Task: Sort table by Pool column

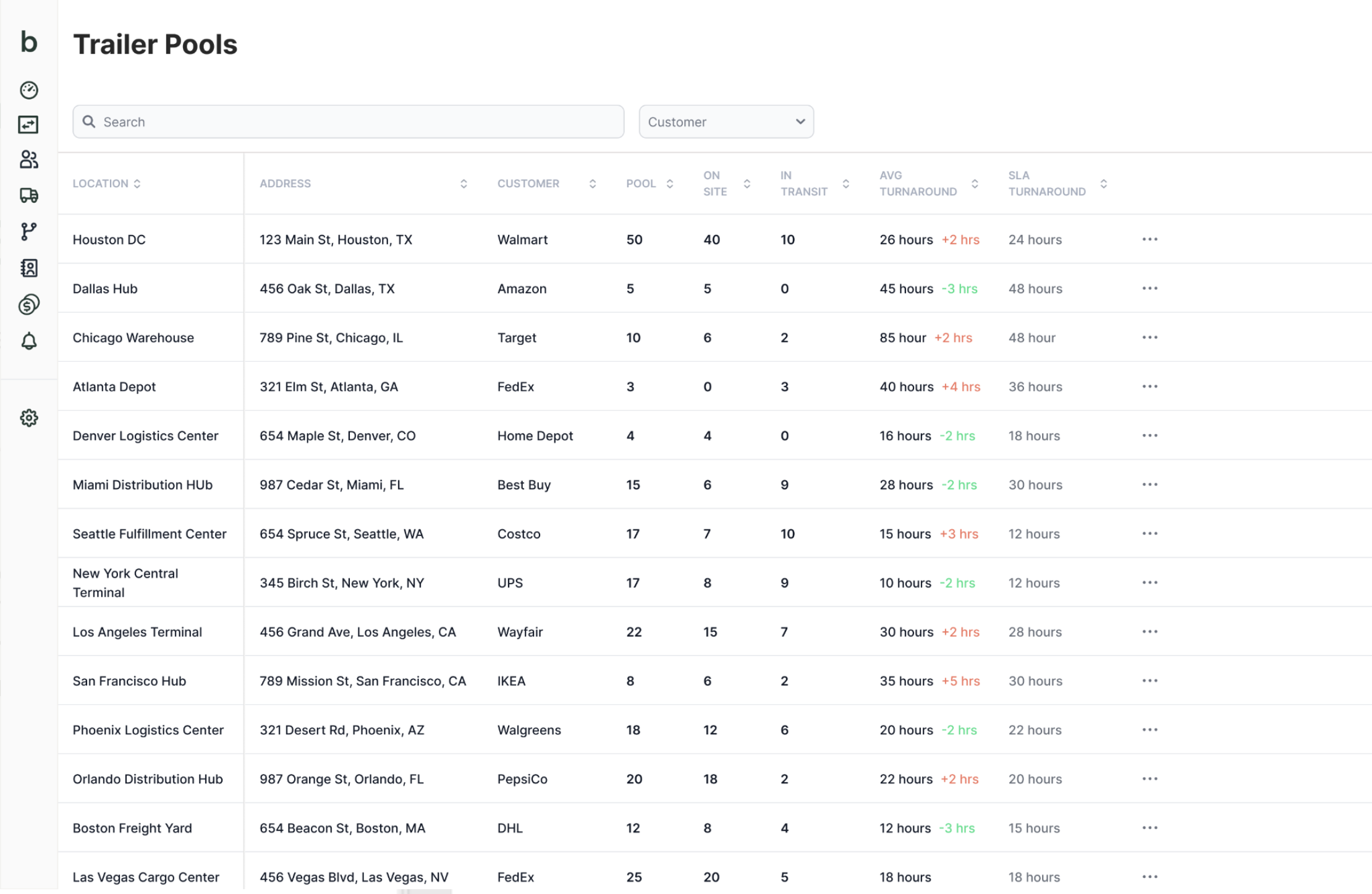Action: (x=669, y=184)
